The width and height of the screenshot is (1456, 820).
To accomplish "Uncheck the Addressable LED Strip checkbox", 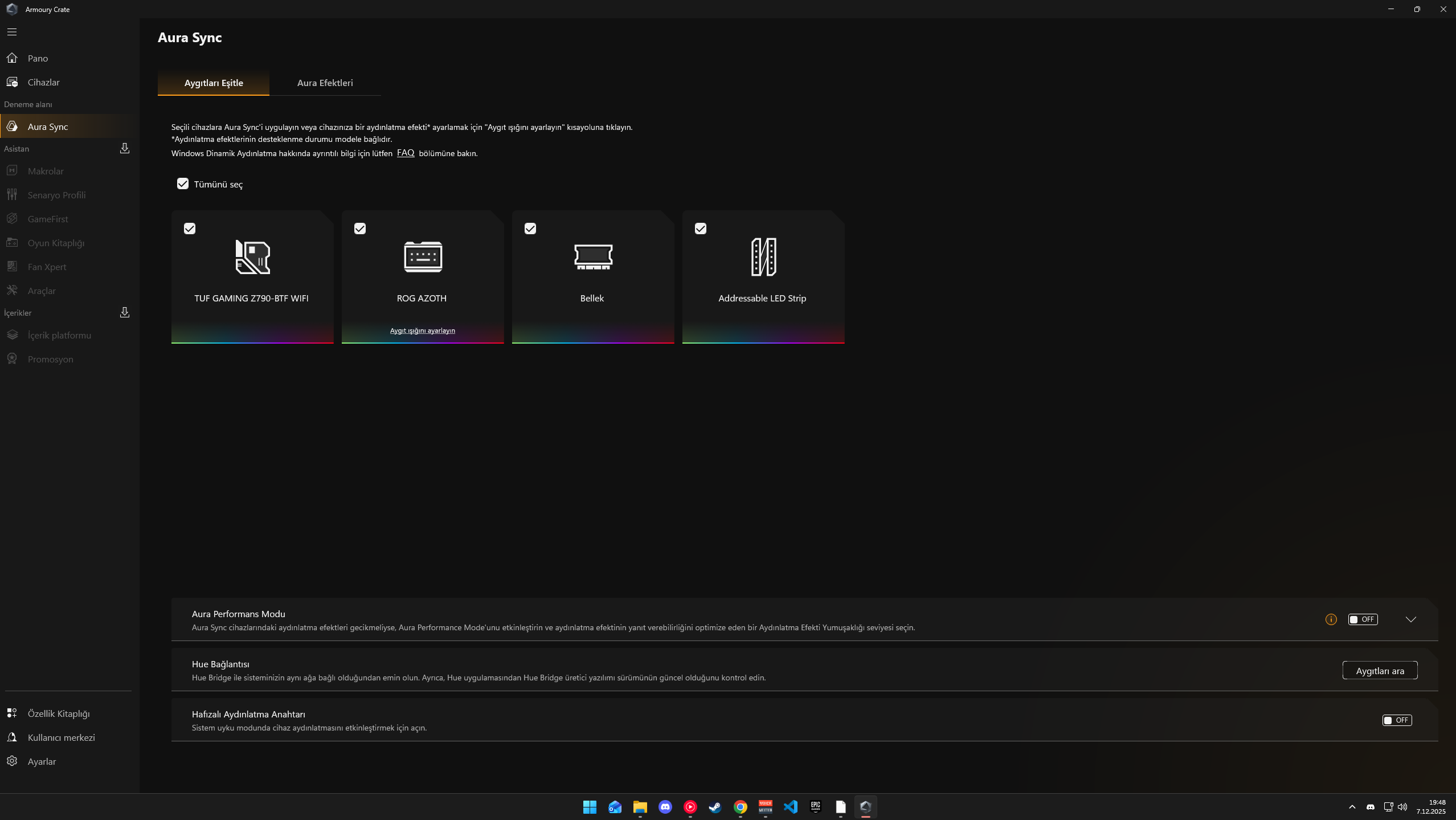I will [x=701, y=229].
